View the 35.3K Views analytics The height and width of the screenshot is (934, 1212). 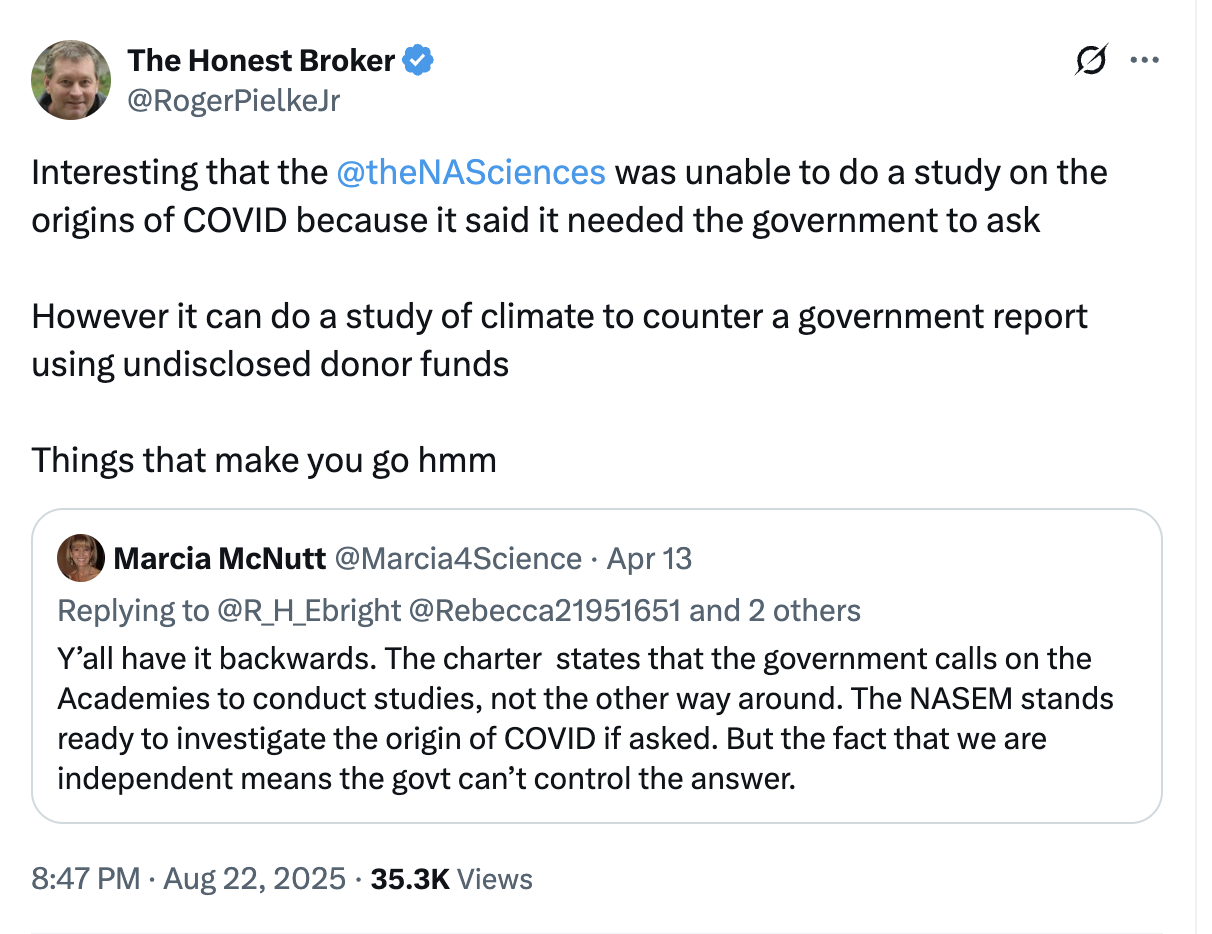451,879
